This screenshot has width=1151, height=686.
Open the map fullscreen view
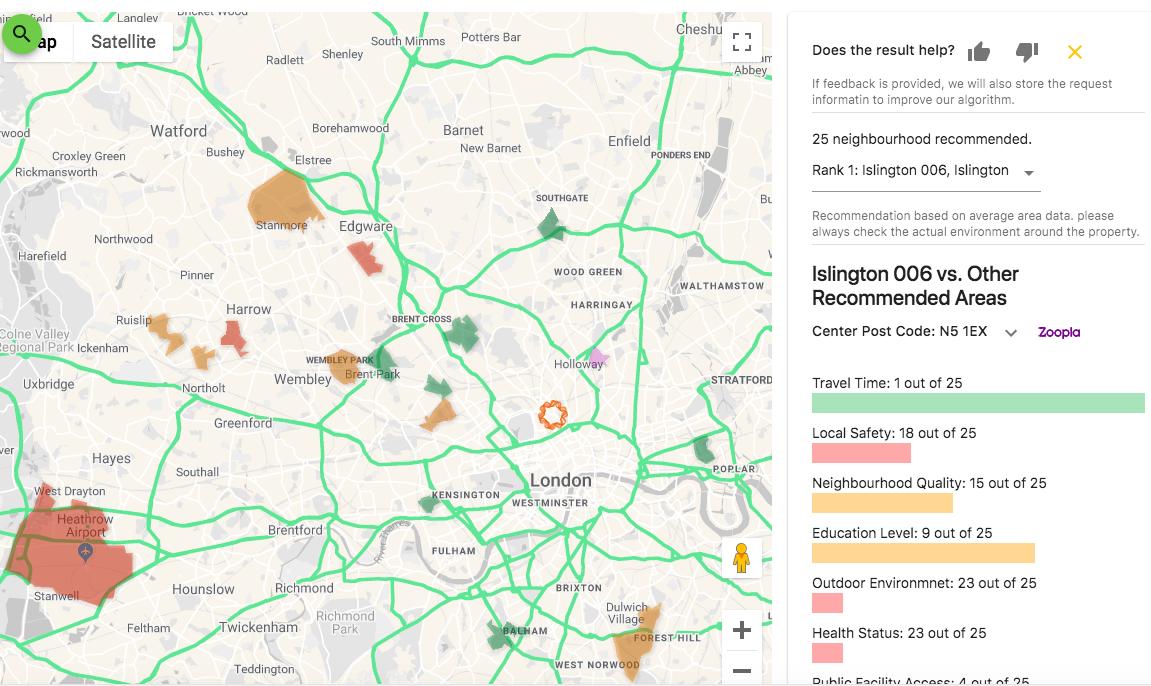(x=742, y=42)
